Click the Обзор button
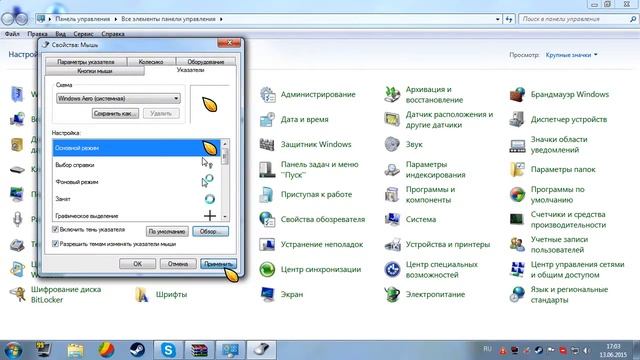Screen dimensions: 640x360 [x=211, y=231]
